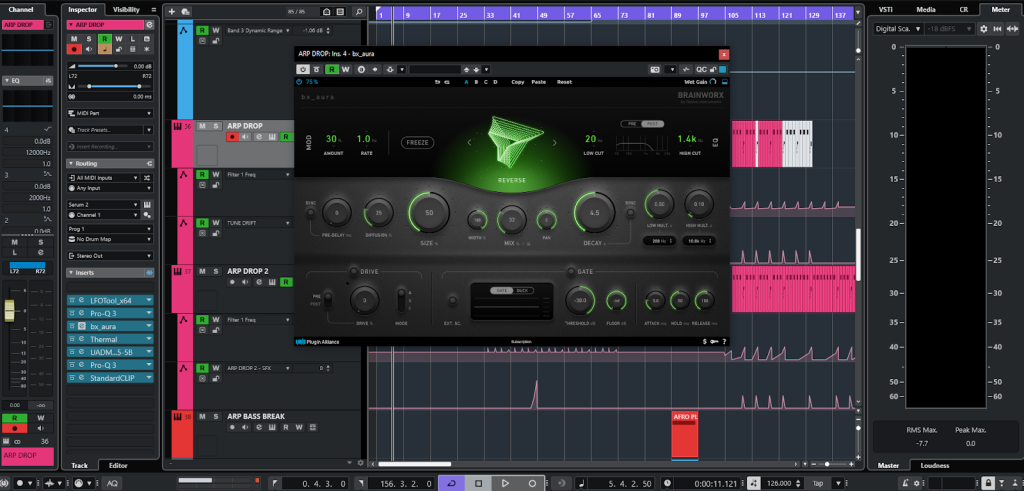Toggle the GATE section enable button
Image resolution: width=1024 pixels, height=491 pixels.
point(570,271)
